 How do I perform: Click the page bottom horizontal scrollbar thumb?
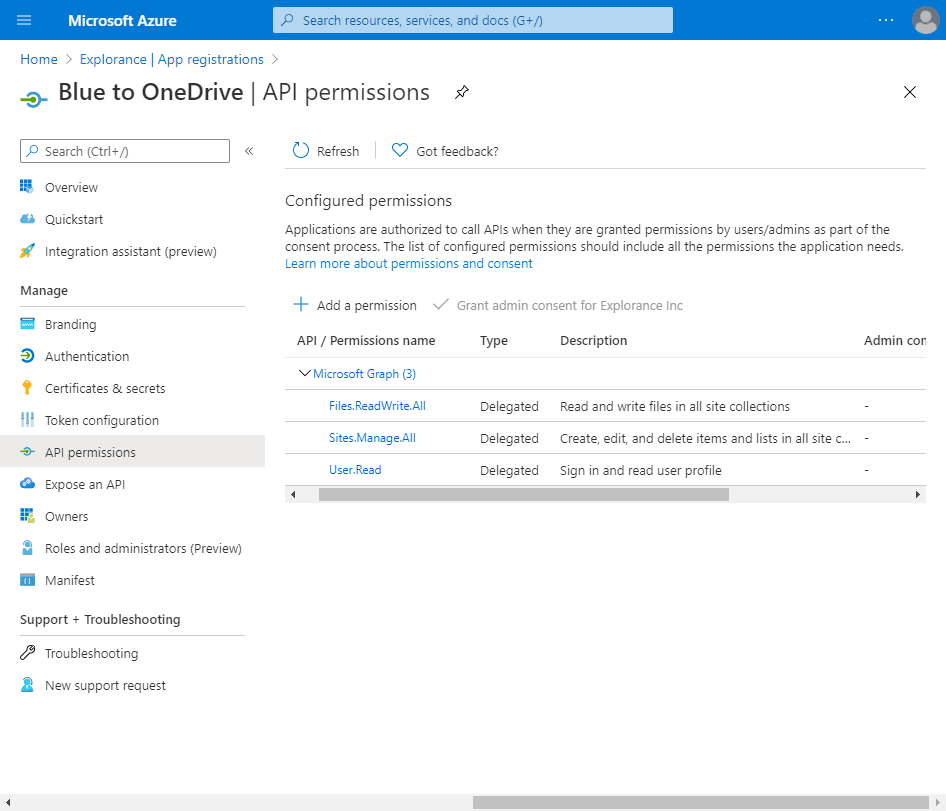[700, 802]
